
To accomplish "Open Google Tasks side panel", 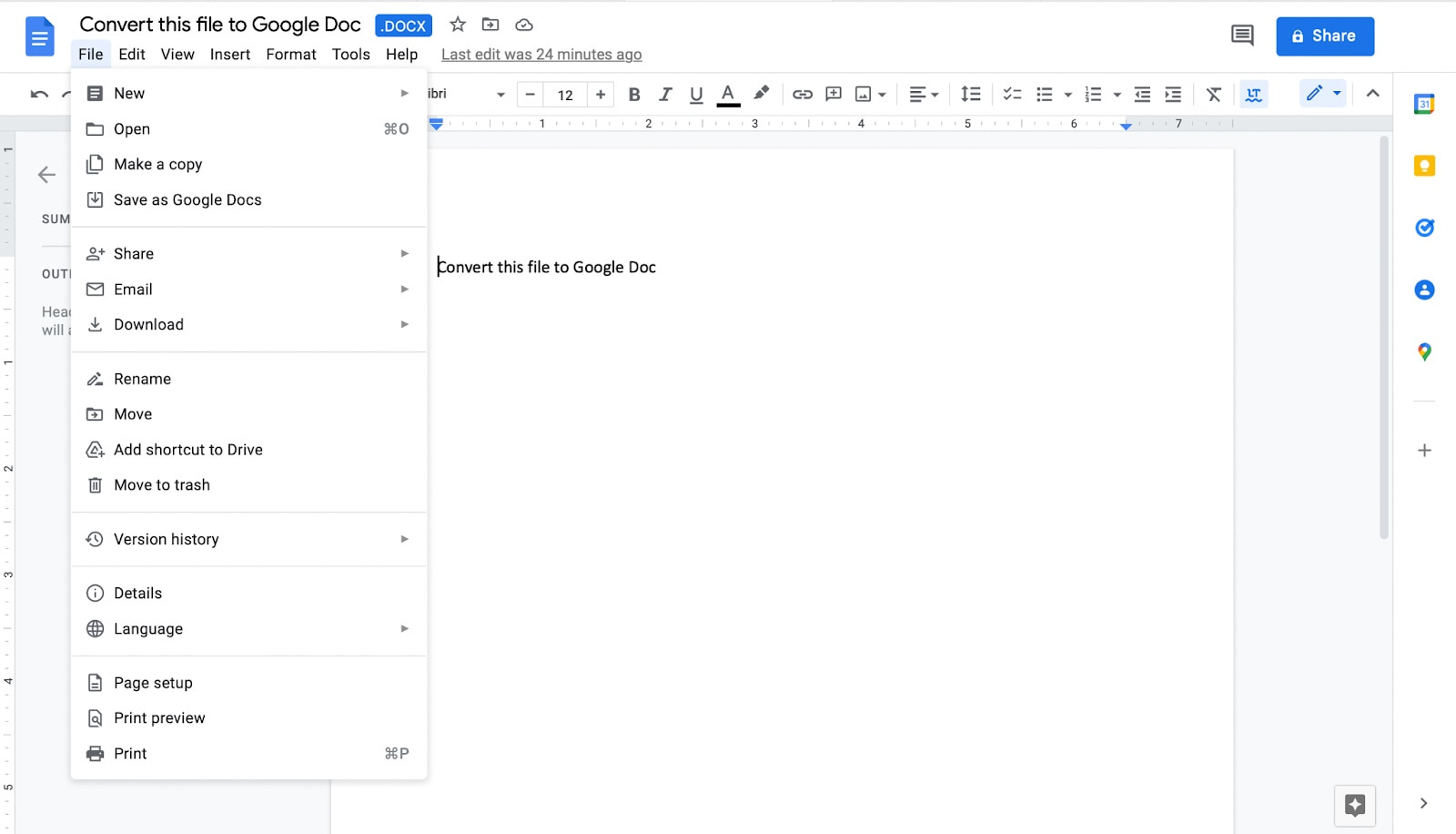I will pyautogui.click(x=1424, y=228).
